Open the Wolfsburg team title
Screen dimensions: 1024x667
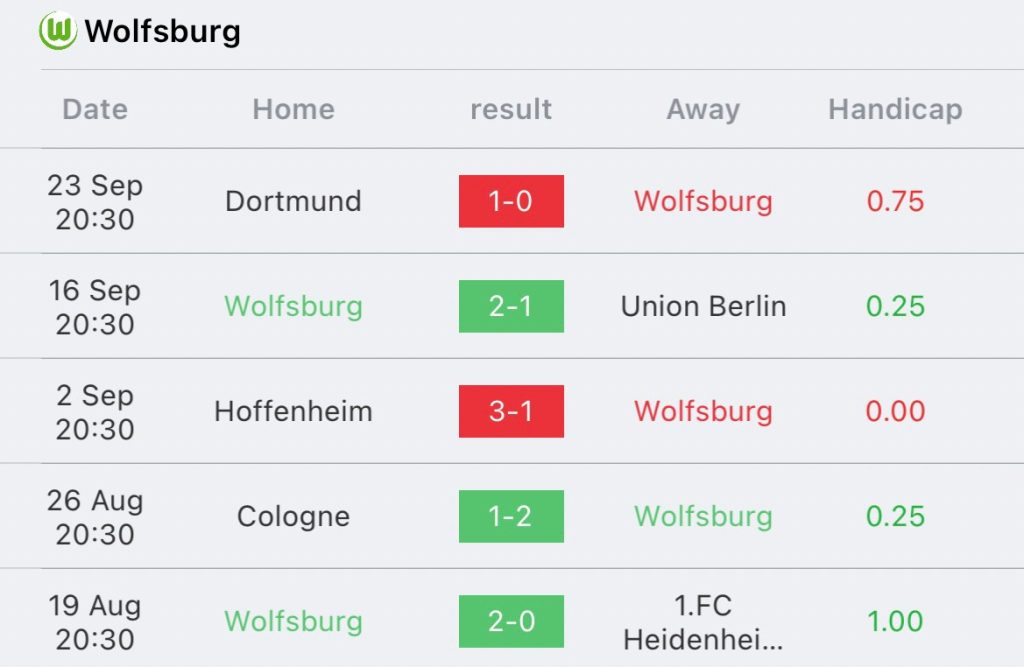(162, 31)
